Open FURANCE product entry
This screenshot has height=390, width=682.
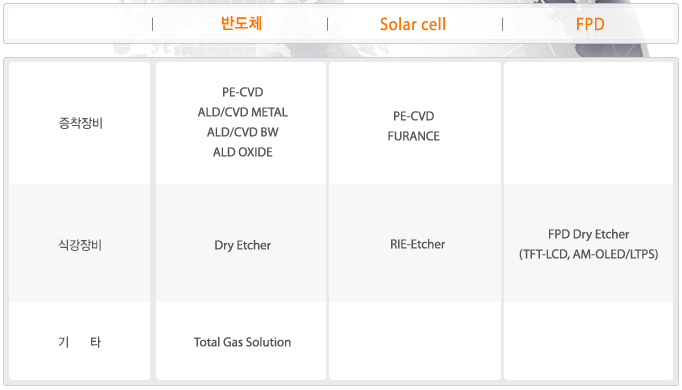[414, 136]
